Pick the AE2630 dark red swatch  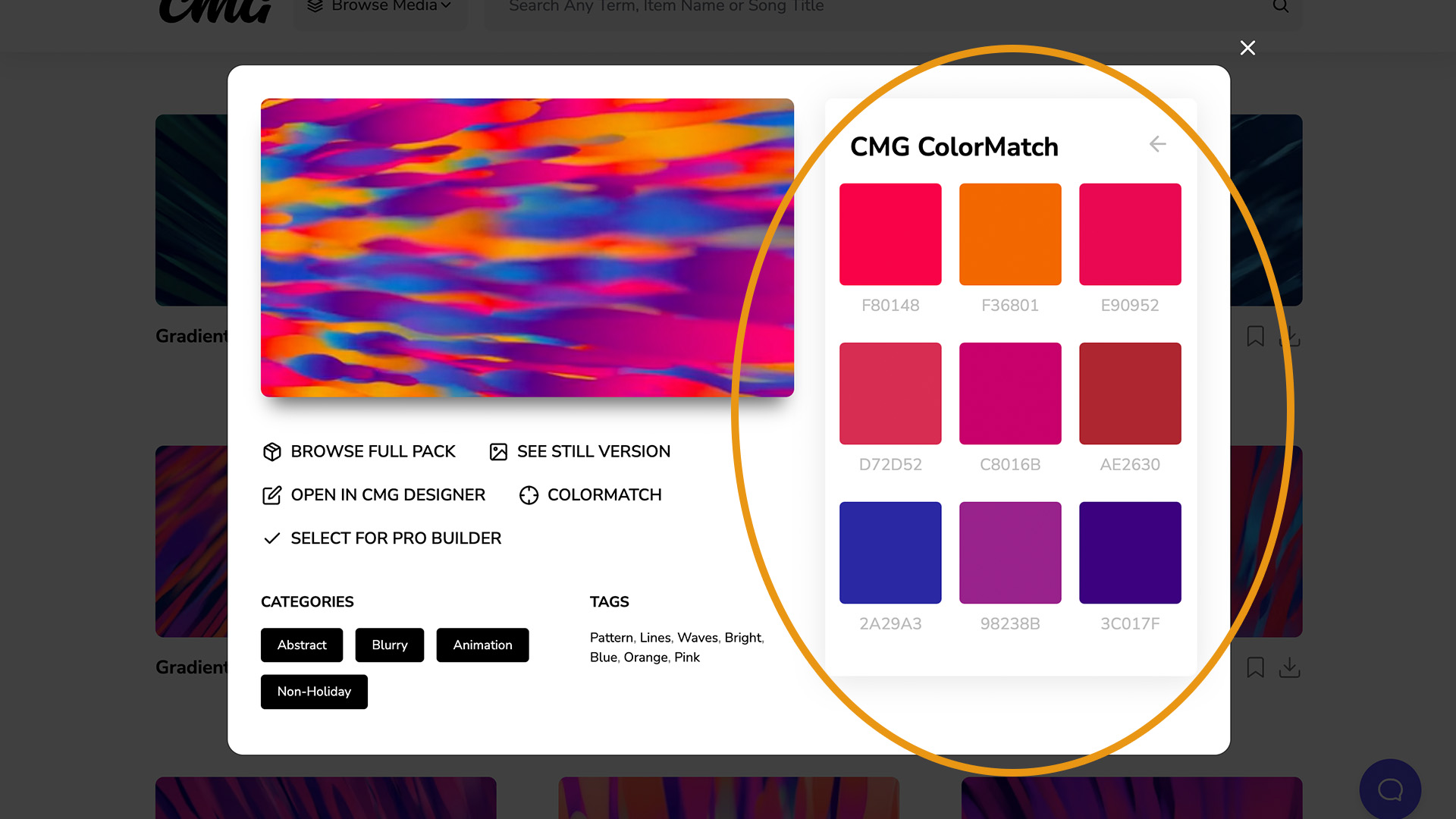coord(1130,394)
